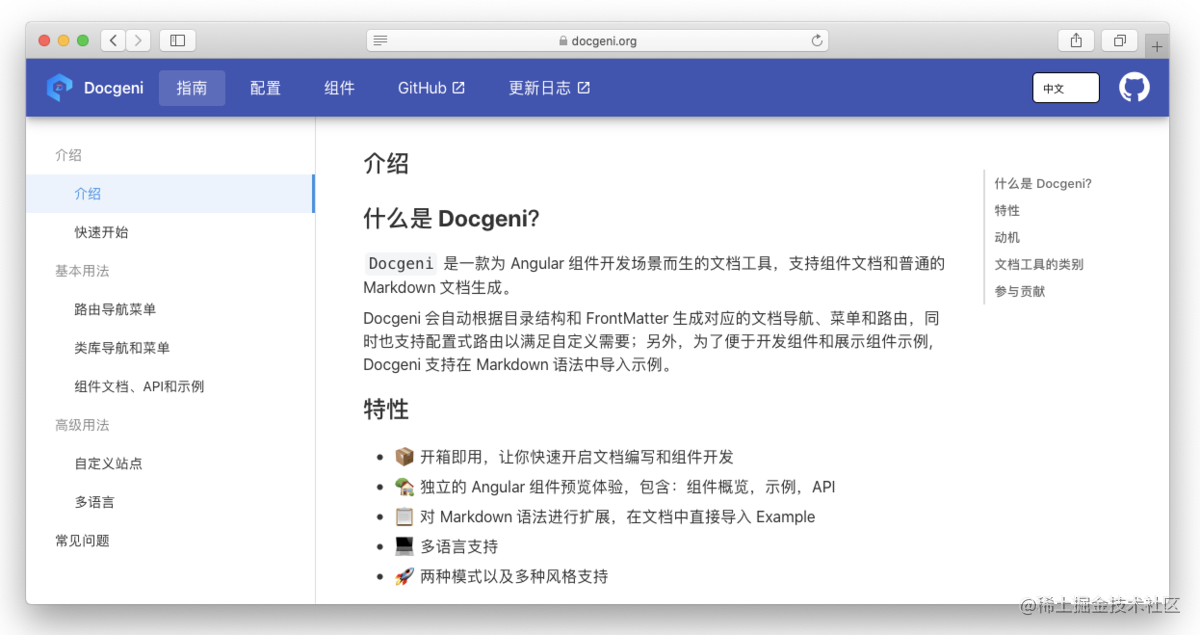Click the rocket emoji before 两种模式

coord(404,577)
